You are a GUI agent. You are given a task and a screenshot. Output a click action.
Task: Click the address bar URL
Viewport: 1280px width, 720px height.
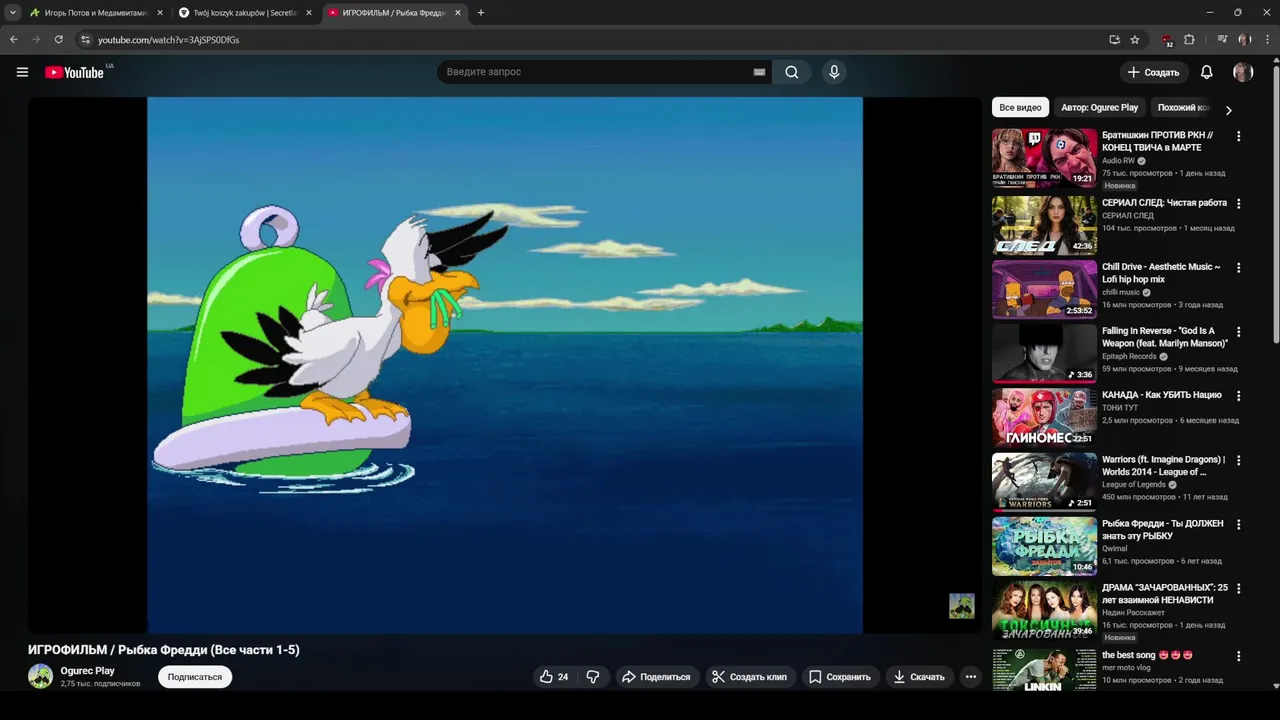(168, 40)
